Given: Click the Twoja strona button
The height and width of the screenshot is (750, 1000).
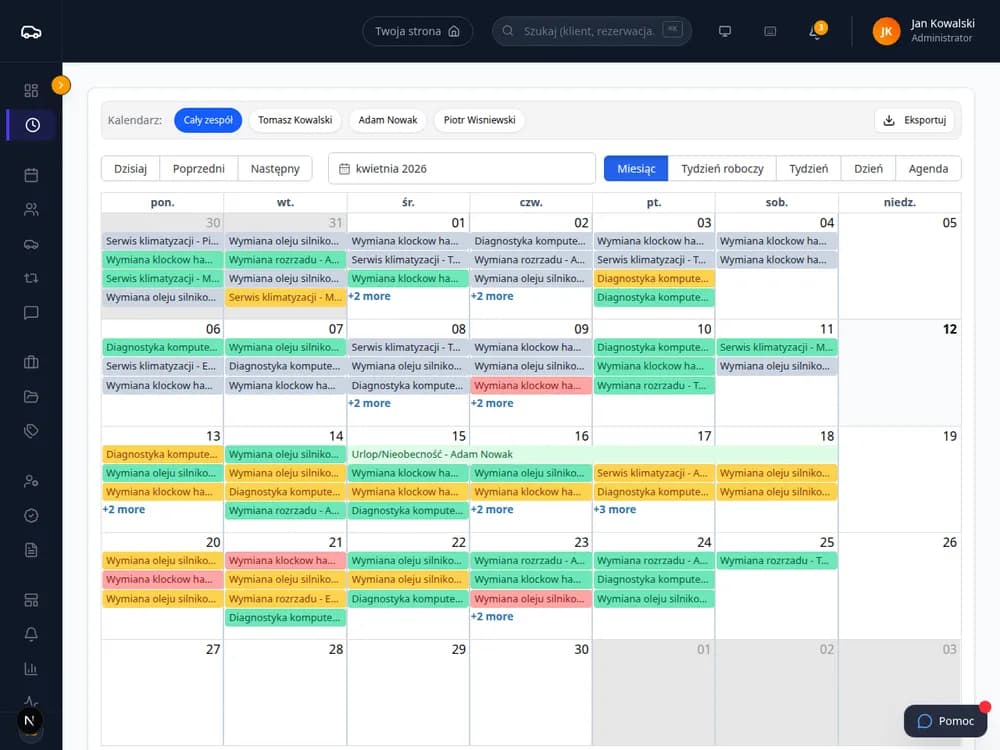Looking at the screenshot, I should click(417, 31).
